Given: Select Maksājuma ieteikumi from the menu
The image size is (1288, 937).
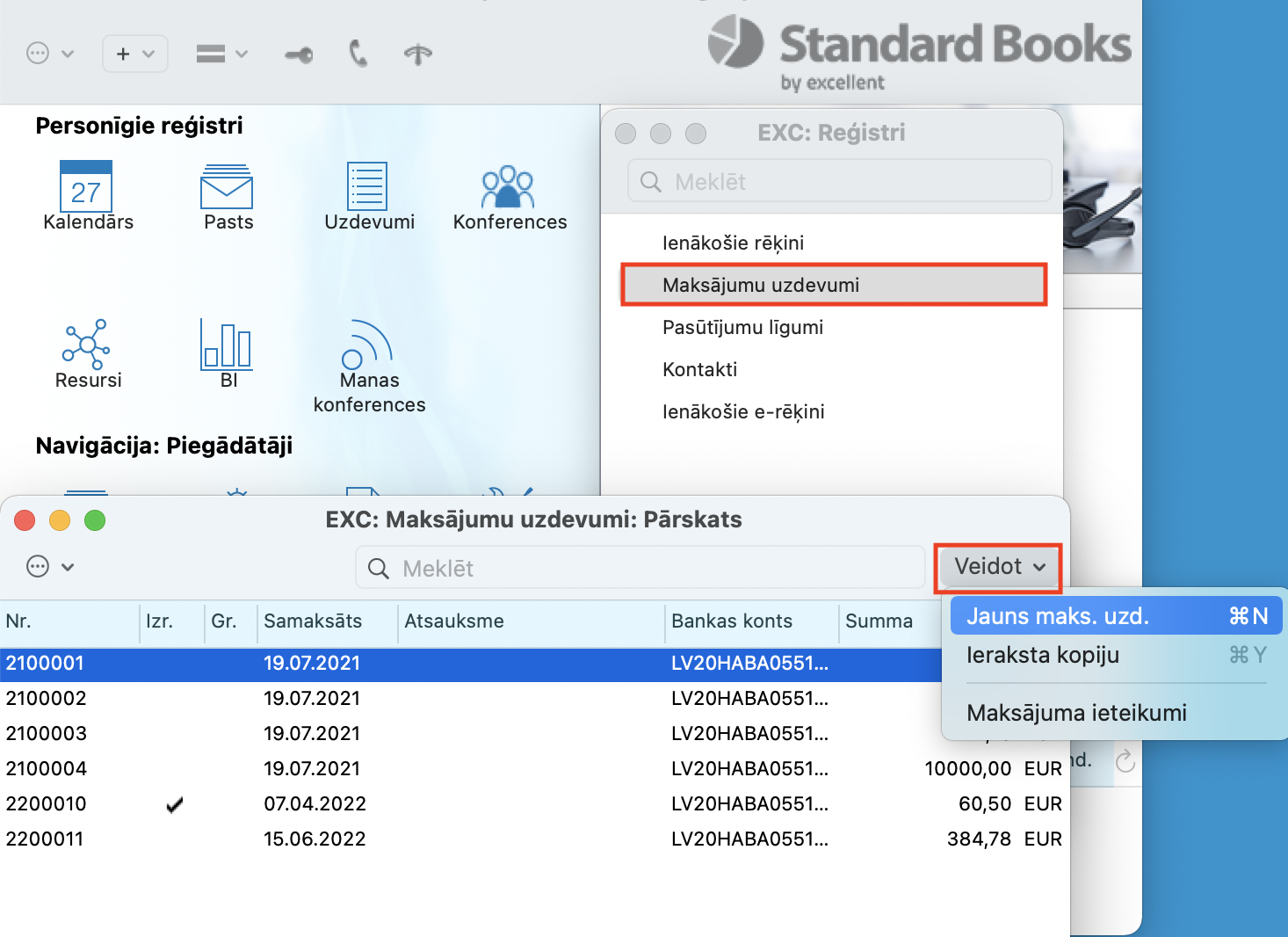Looking at the screenshot, I should pos(1076,713).
